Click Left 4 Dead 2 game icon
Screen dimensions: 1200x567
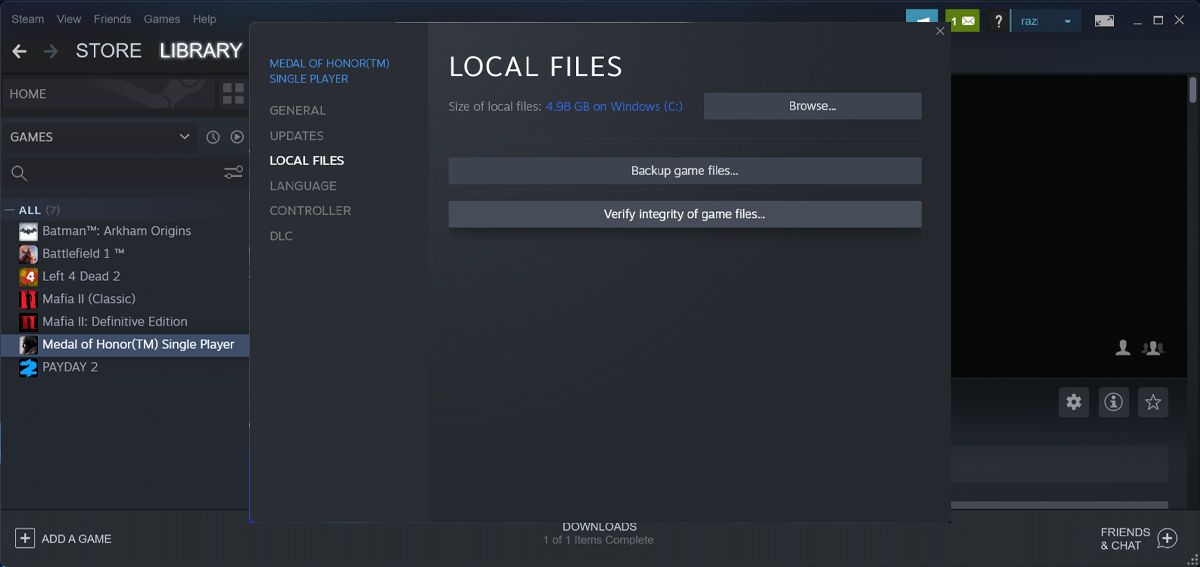point(28,277)
